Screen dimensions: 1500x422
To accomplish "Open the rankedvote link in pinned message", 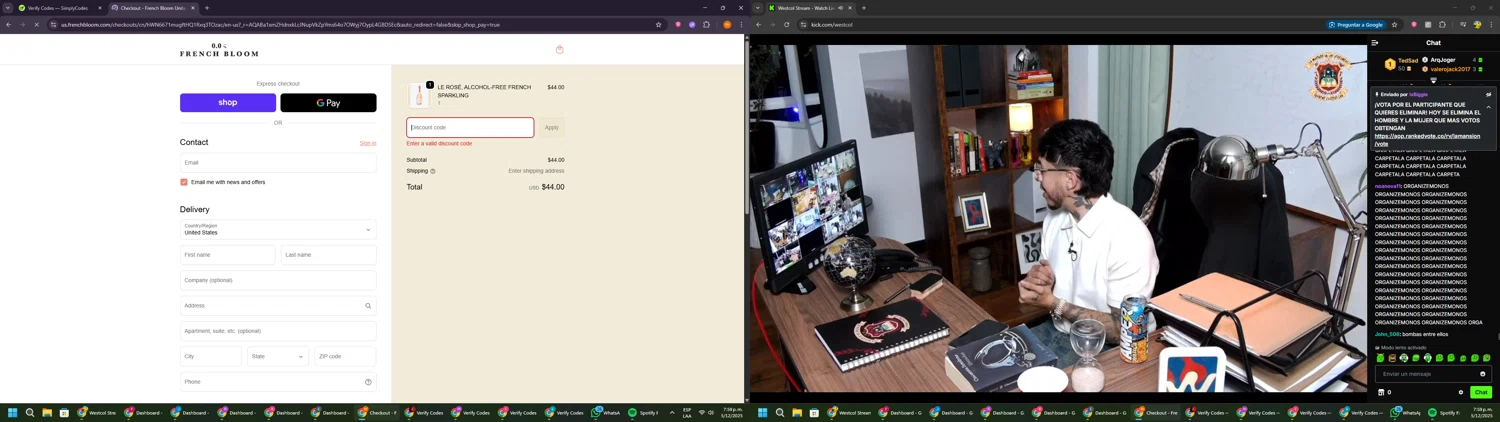I will coord(1427,140).
